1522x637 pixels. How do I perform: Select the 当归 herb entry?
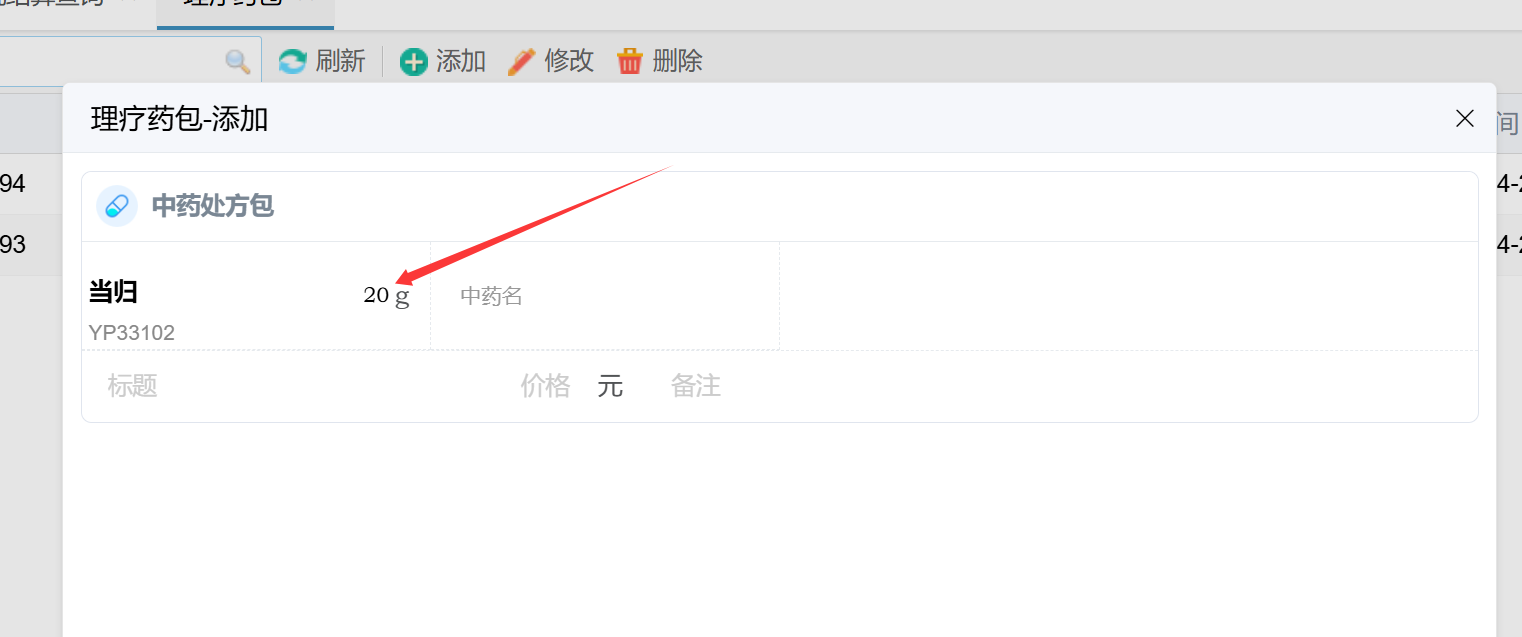[113, 292]
